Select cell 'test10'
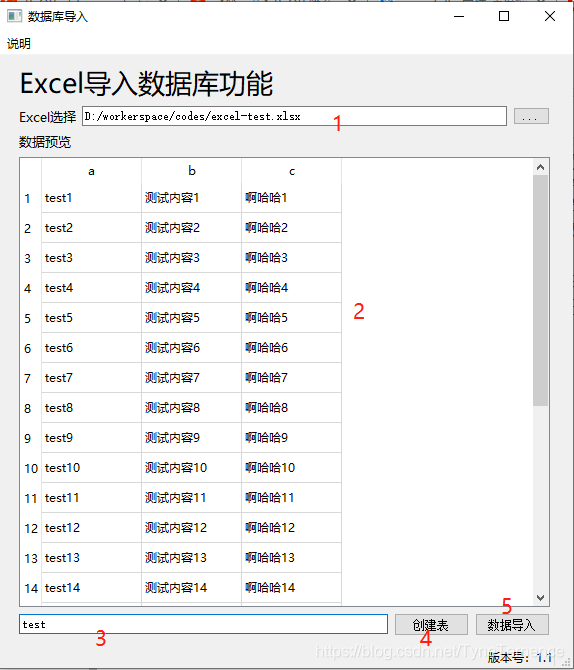574x670 pixels. pos(91,468)
